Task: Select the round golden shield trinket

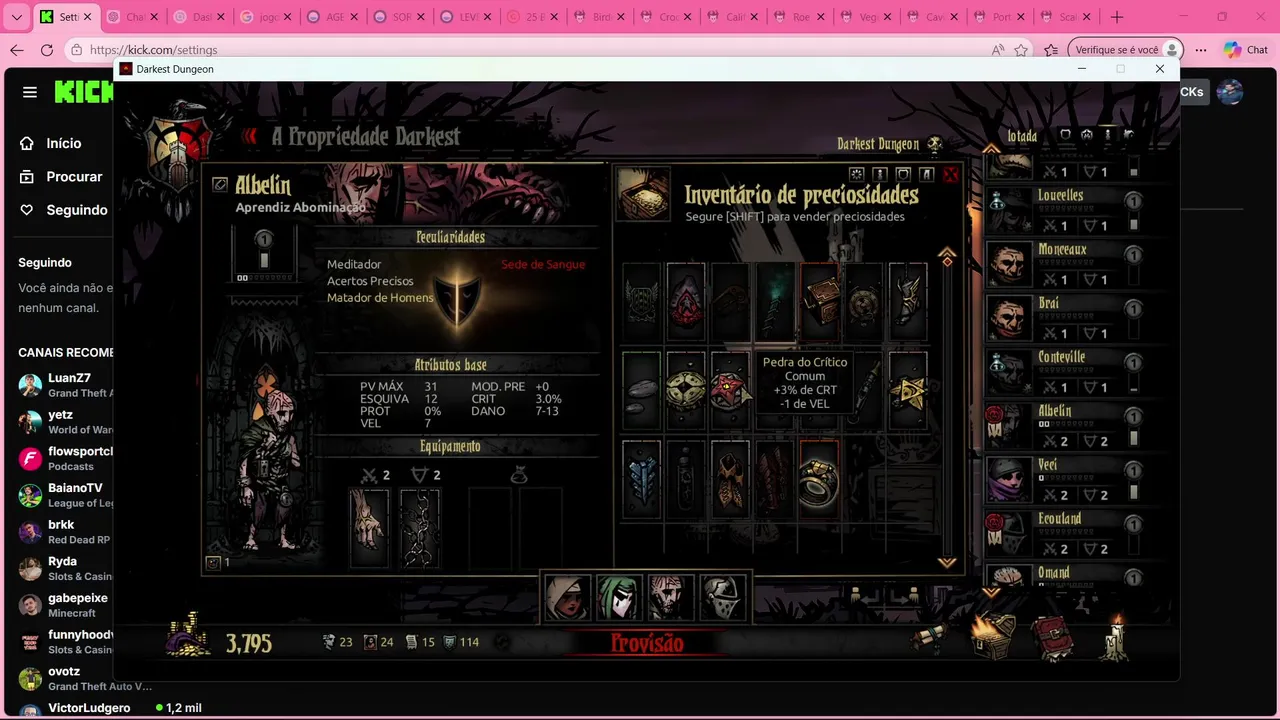Action: 685,390
